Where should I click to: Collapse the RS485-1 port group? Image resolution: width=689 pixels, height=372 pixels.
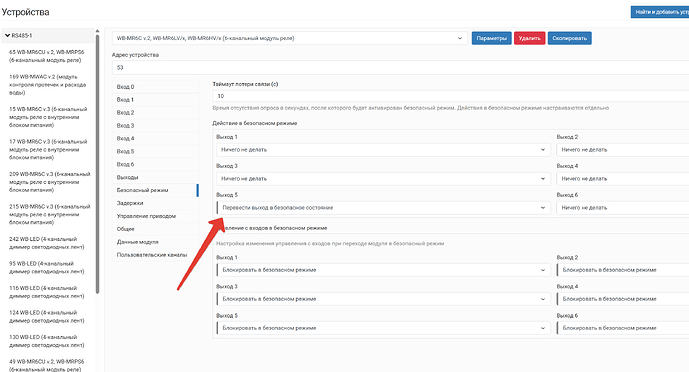pyautogui.click(x=47, y=36)
